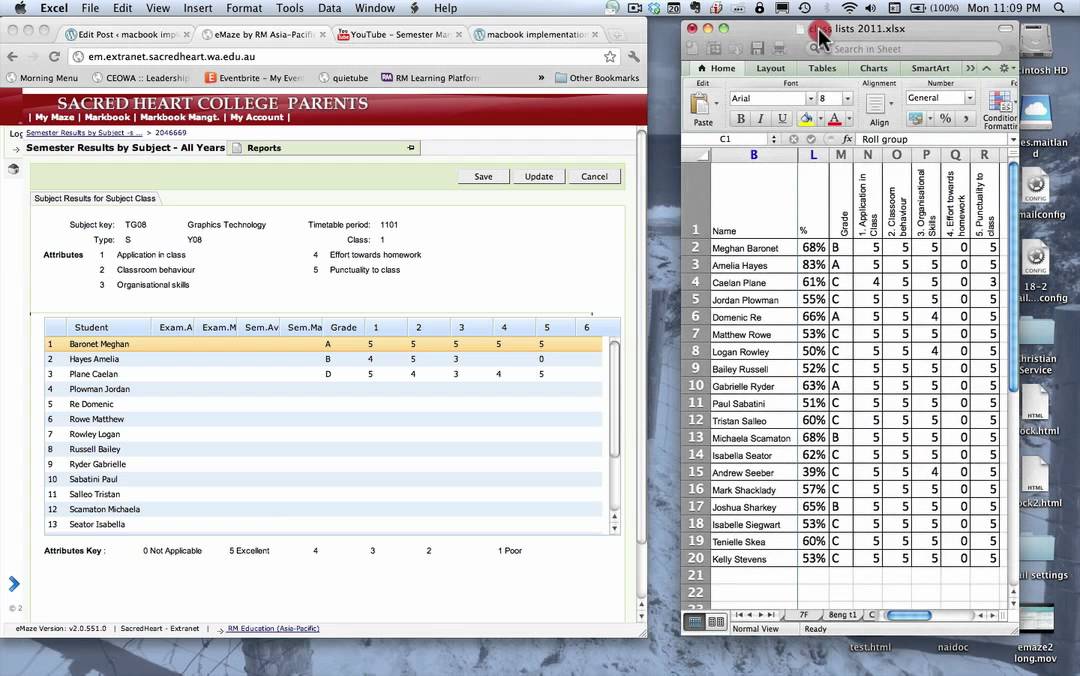Open My Account link in eMaze header
This screenshot has width=1080, height=676.
256,117
